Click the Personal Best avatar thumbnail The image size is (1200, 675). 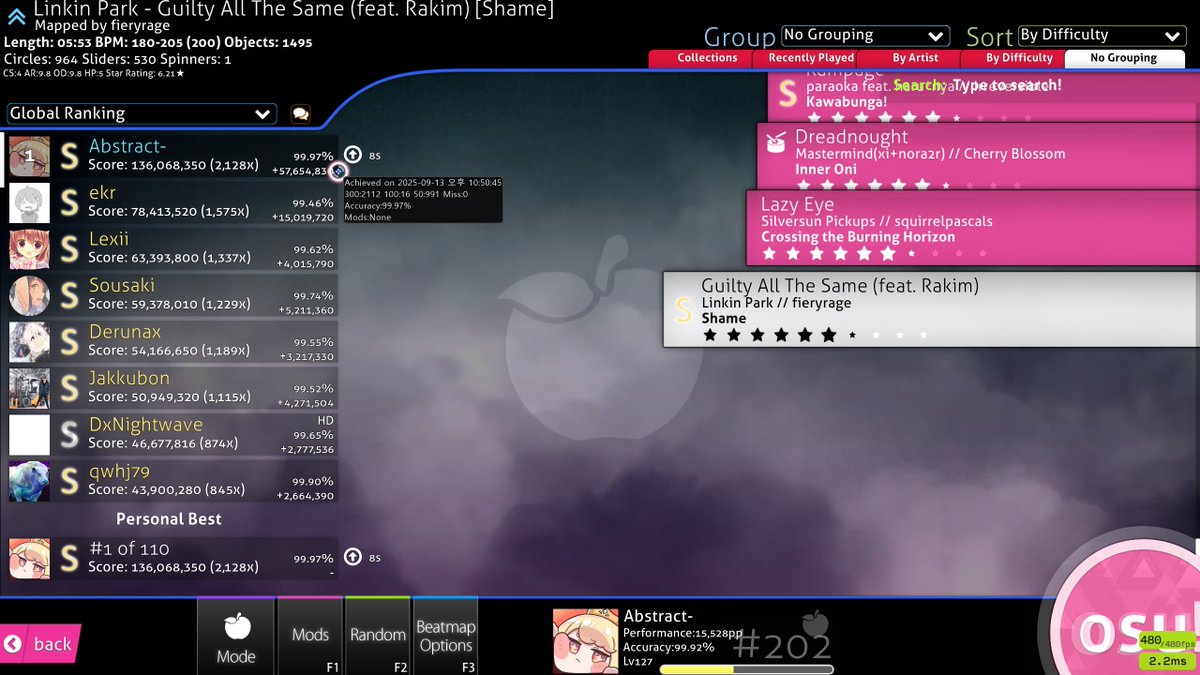pyautogui.click(x=29, y=558)
